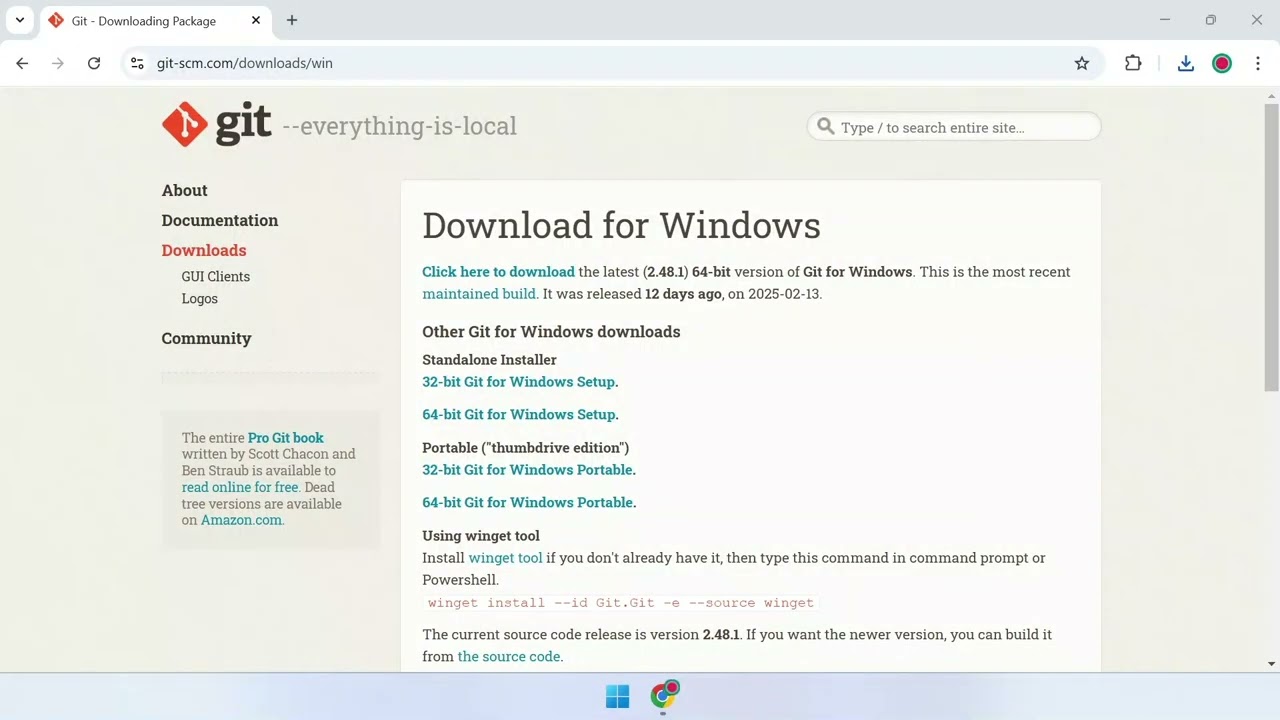Image resolution: width=1280 pixels, height=720 pixels.
Task: Open 'read online for free' link
Action: (240, 487)
